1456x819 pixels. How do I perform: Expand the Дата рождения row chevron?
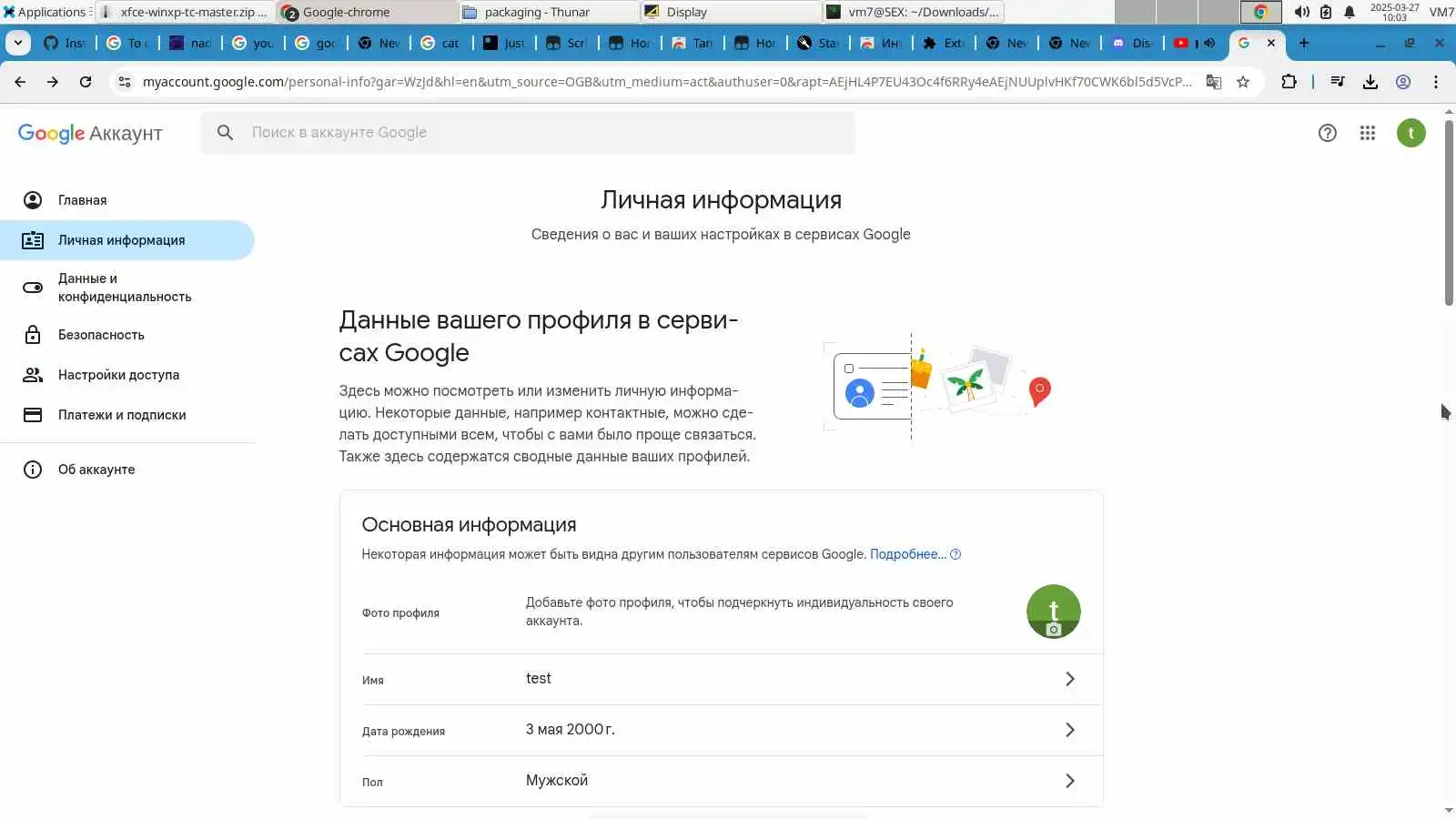pyautogui.click(x=1070, y=730)
